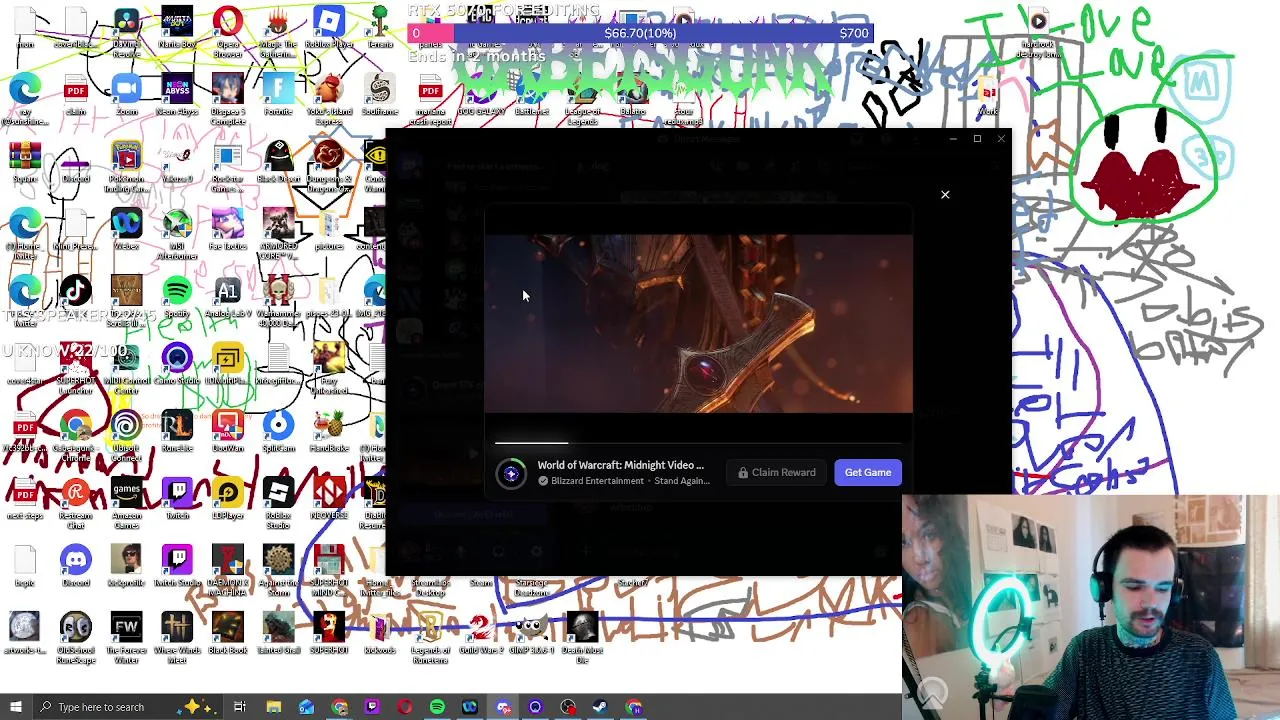Select the pictures folder on desktop
The width and height of the screenshot is (1280, 720).
coord(329,230)
